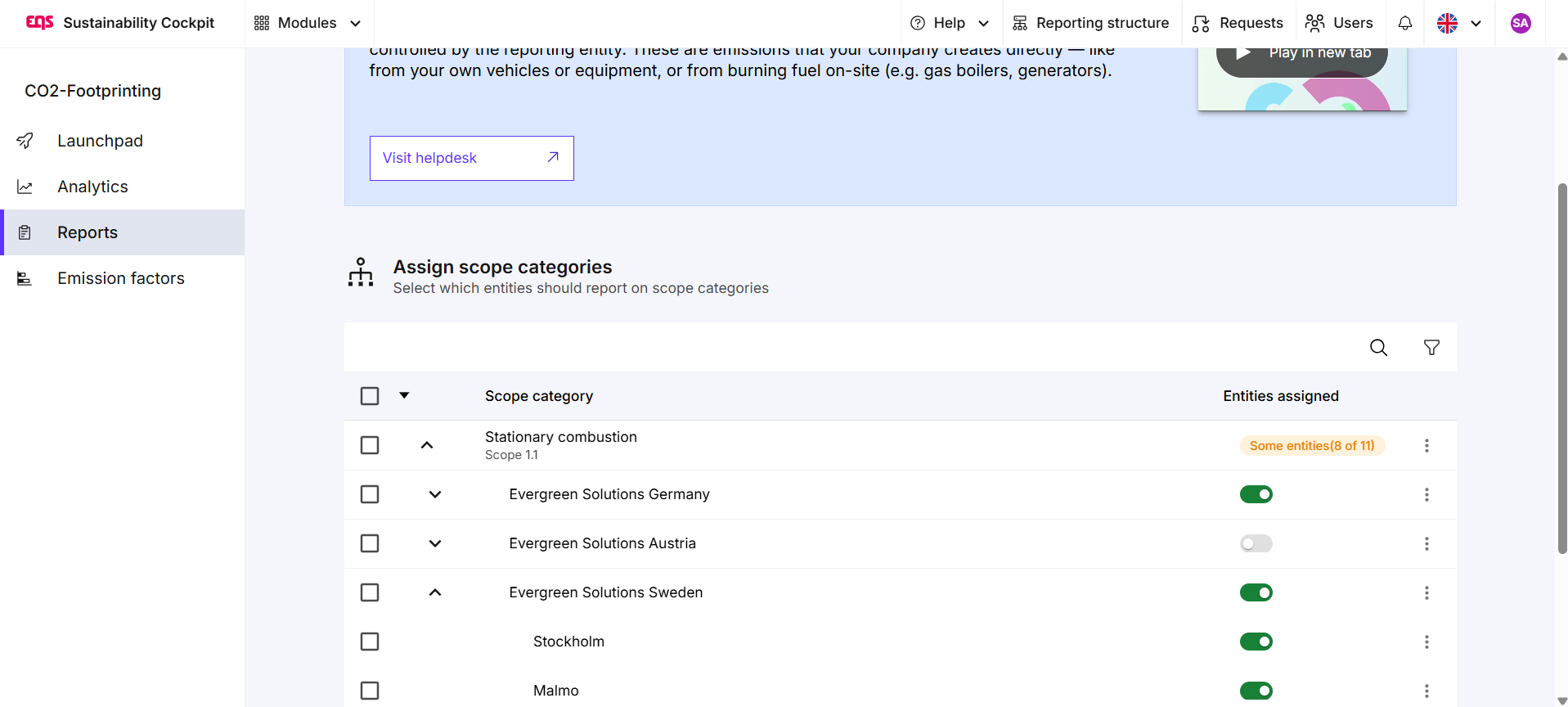This screenshot has height=707, width=1568.
Task: Play the help video in new tab
Action: (x=1302, y=55)
